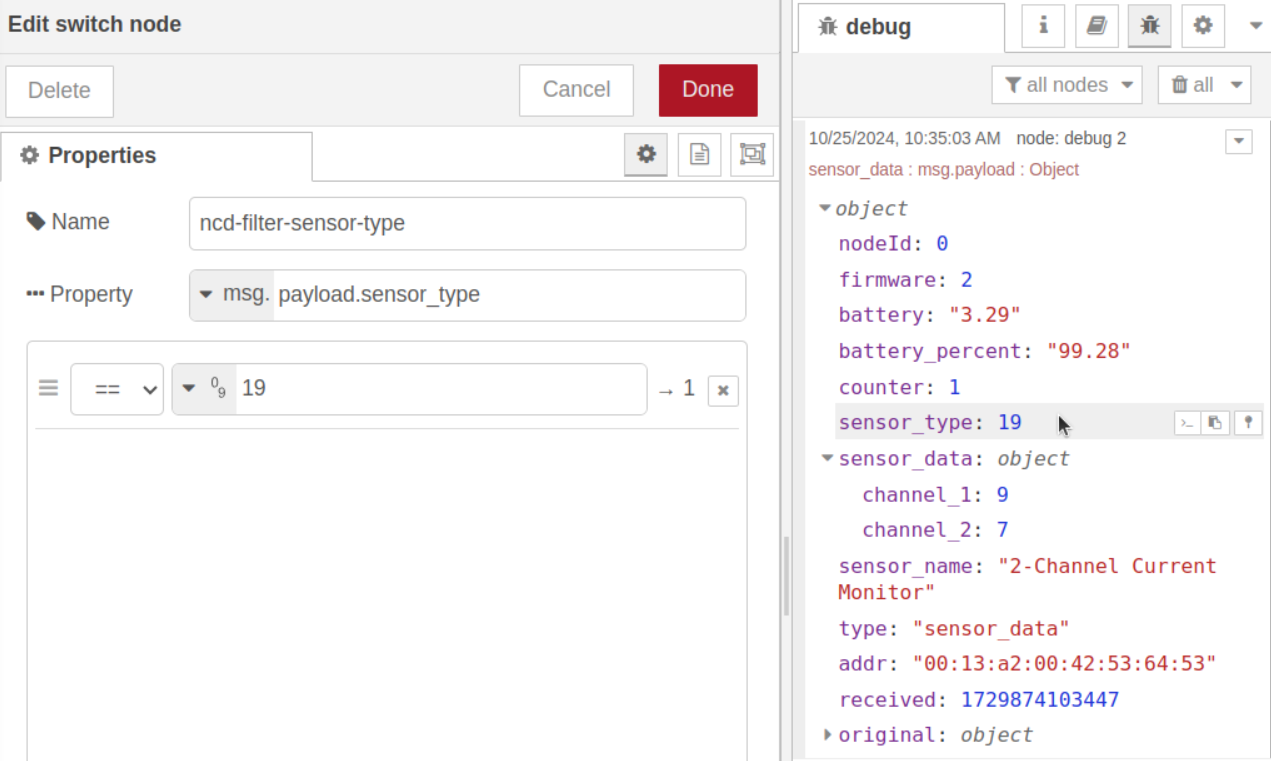This screenshot has width=1271, height=761.
Task: Select the debug sidebar tab
Action: (x=901, y=27)
